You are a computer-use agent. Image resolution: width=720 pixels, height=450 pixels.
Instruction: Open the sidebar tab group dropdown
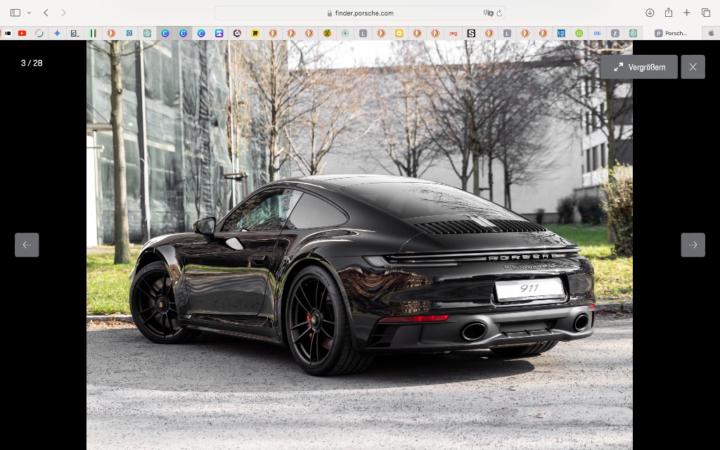28,13
